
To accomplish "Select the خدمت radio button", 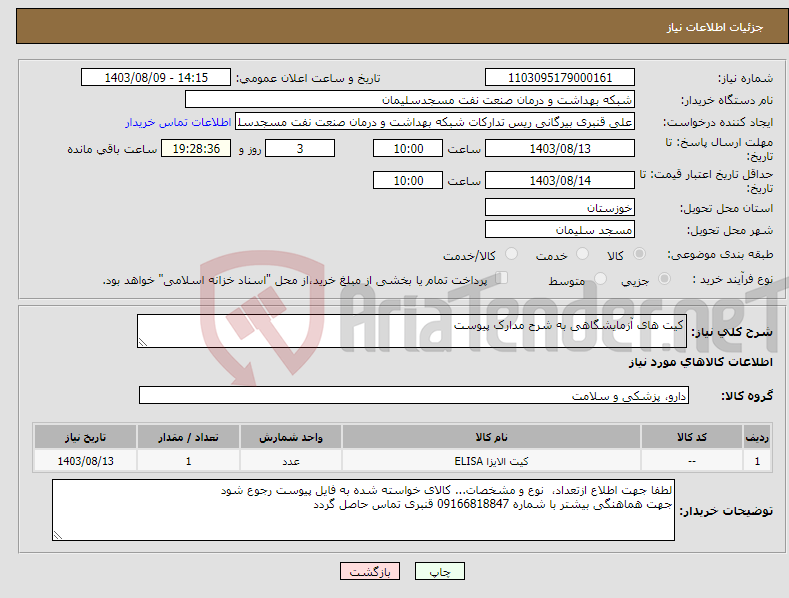I will tap(582, 254).
